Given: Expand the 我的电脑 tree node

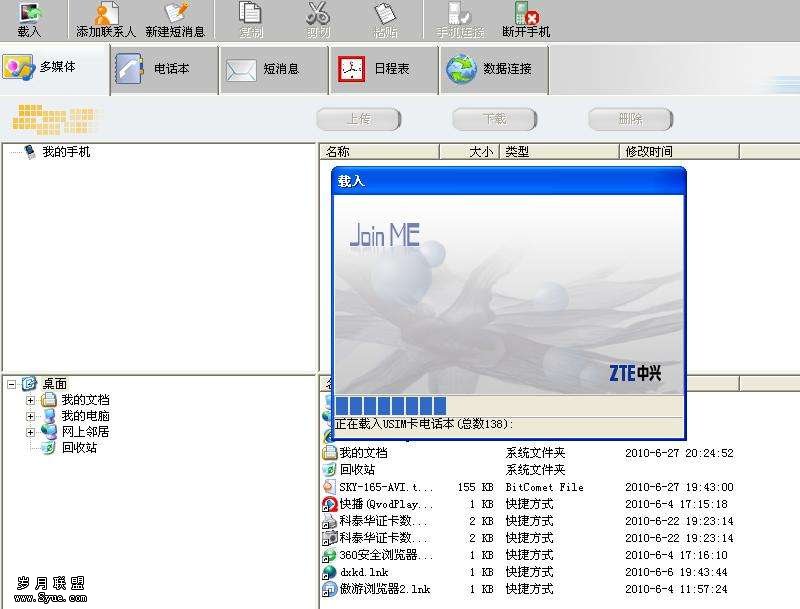Looking at the screenshot, I should tap(31, 416).
